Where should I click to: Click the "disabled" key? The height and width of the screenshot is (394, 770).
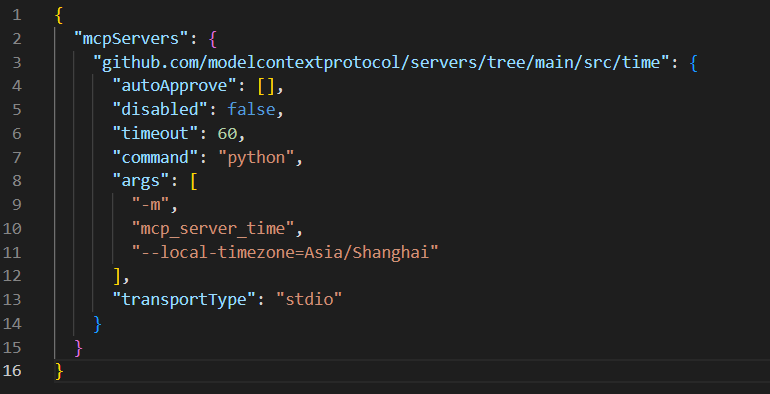(x=161, y=110)
